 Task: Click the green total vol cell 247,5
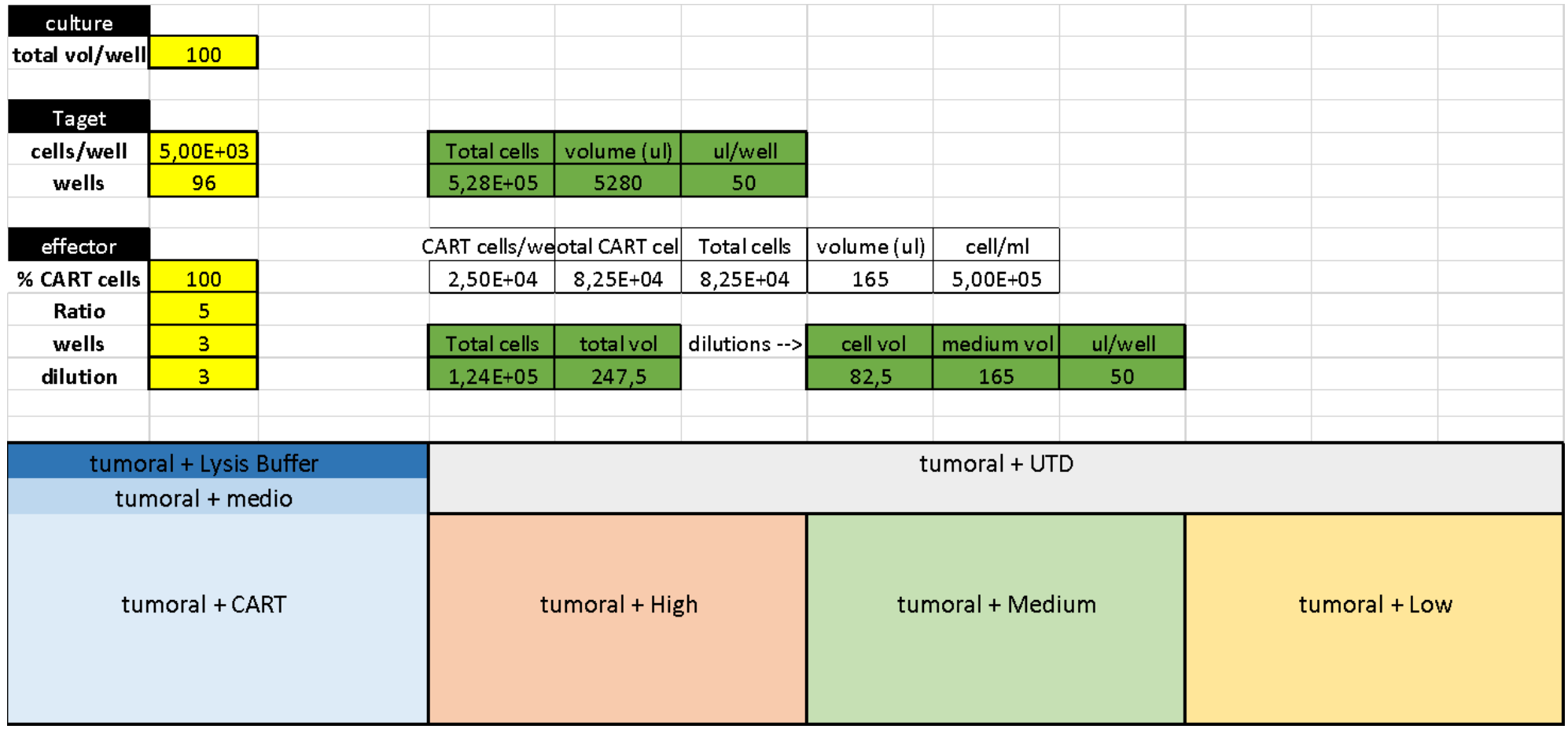[617, 376]
